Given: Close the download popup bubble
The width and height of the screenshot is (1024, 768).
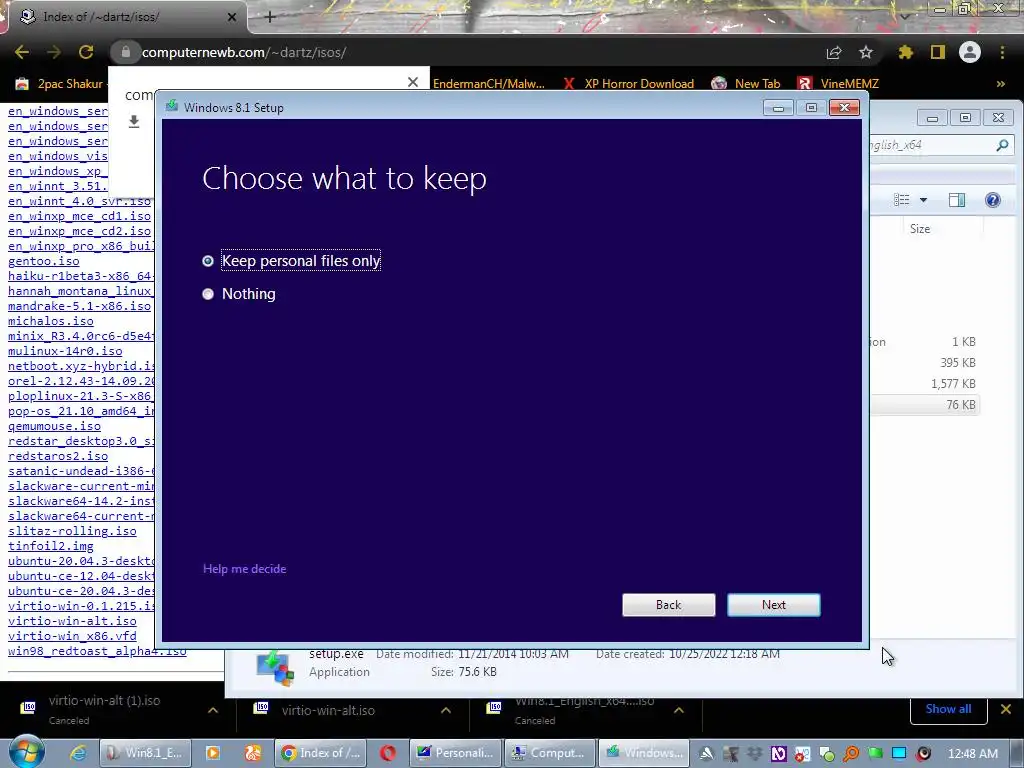Looking at the screenshot, I should pyautogui.click(x=413, y=82).
